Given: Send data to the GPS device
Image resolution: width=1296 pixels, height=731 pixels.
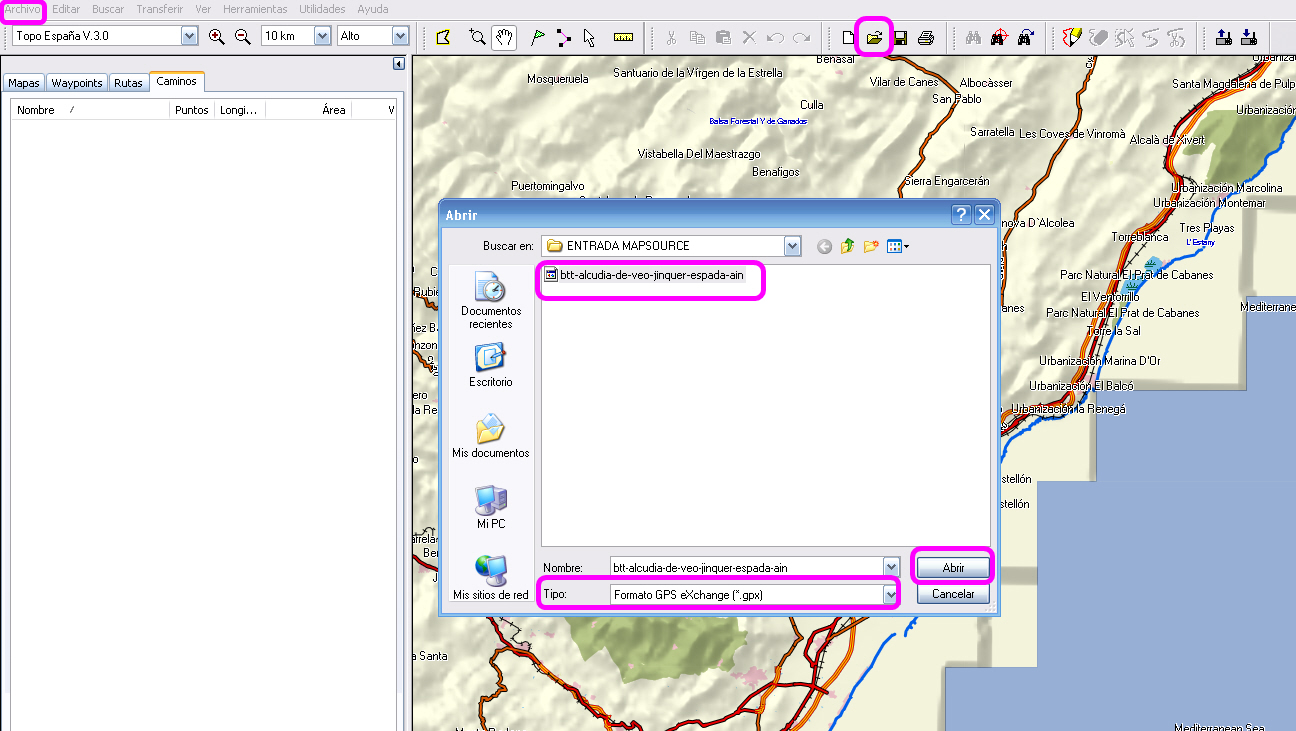Looking at the screenshot, I should 1223,37.
